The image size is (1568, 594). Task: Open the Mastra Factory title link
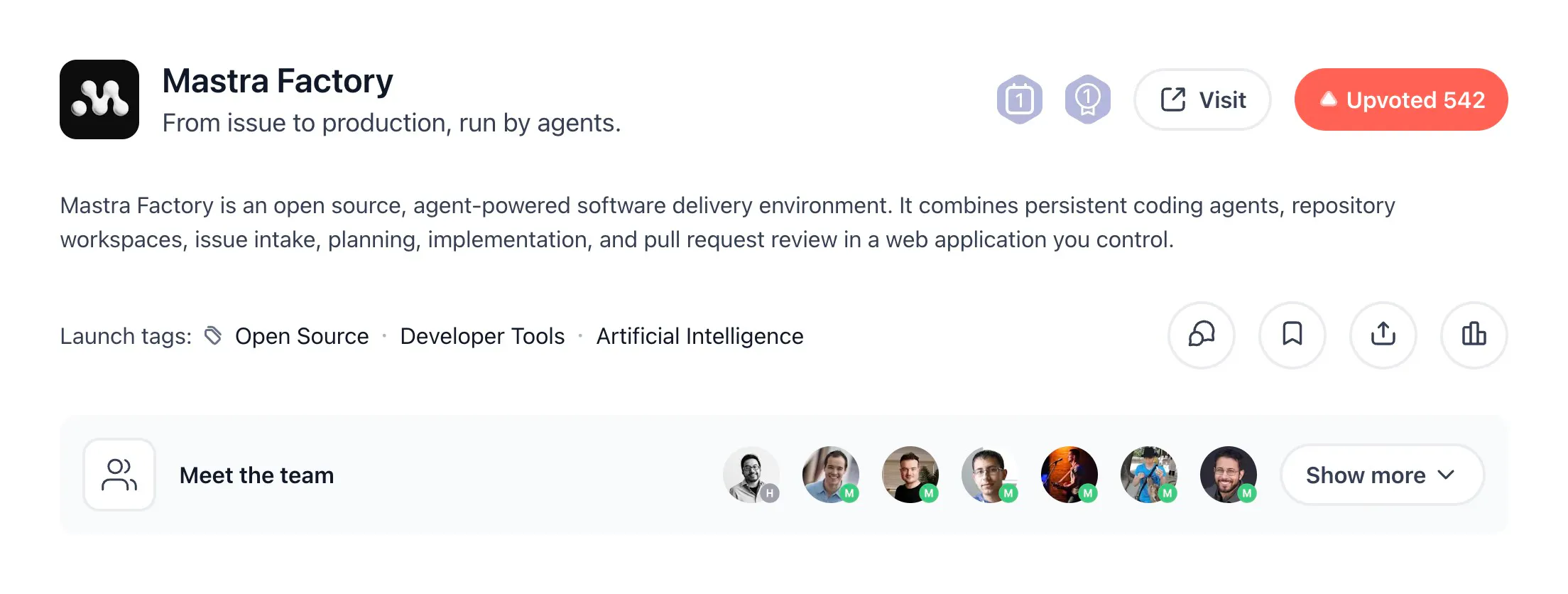coord(278,80)
